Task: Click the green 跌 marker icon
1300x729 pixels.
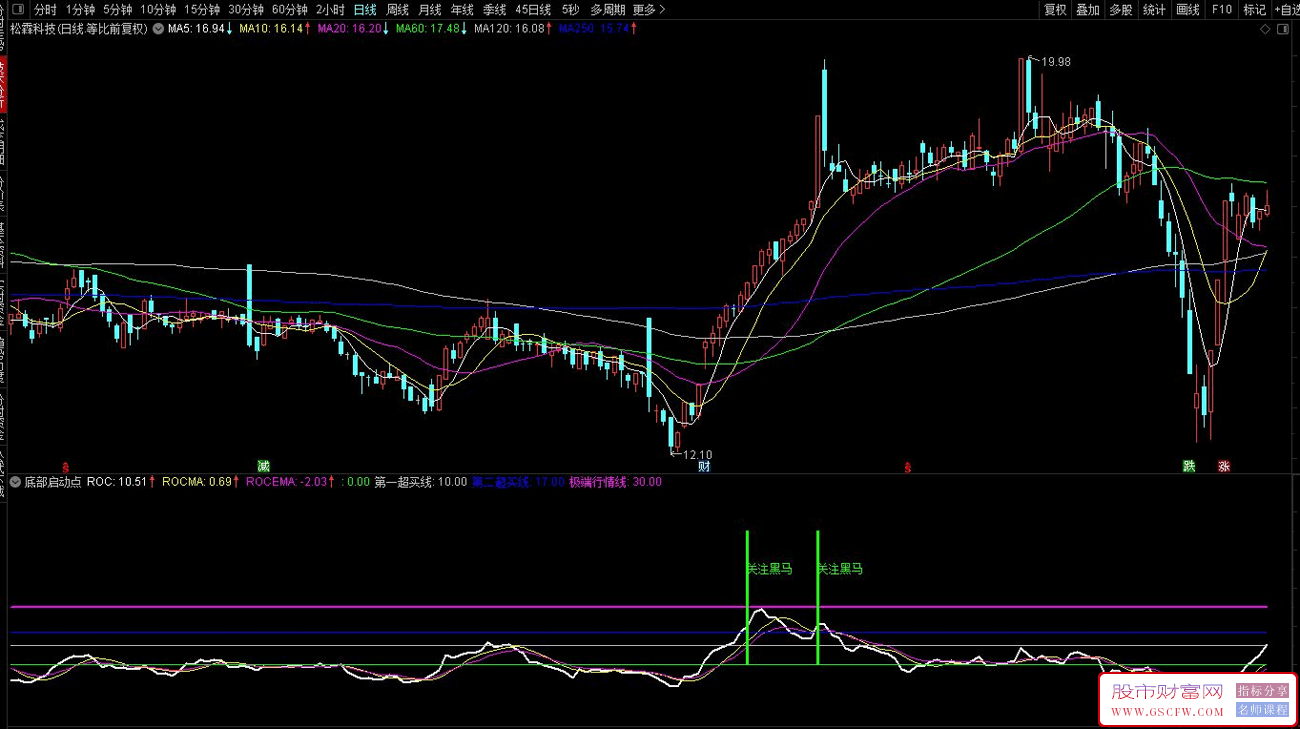Action: [1189, 466]
